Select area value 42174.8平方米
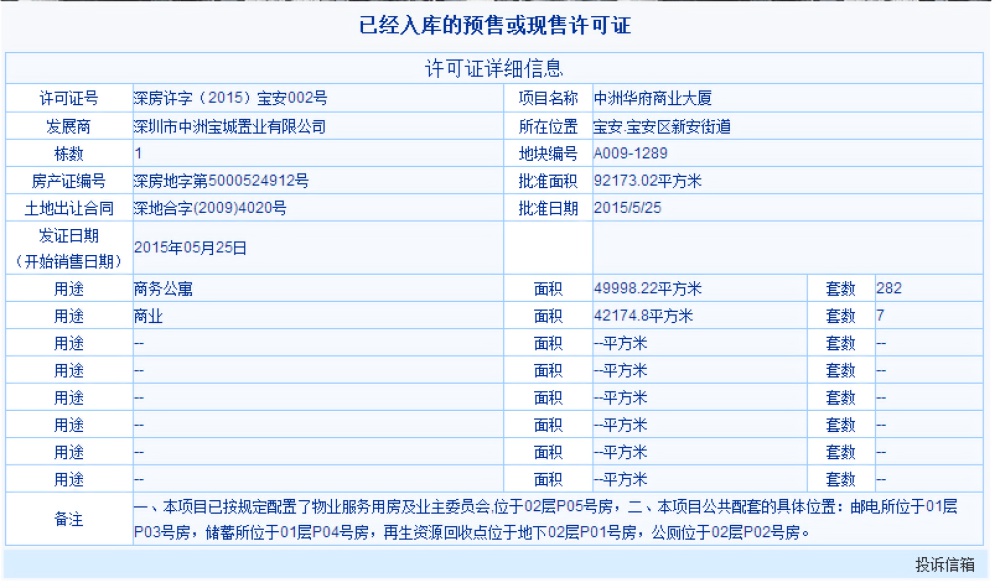 click(x=643, y=316)
